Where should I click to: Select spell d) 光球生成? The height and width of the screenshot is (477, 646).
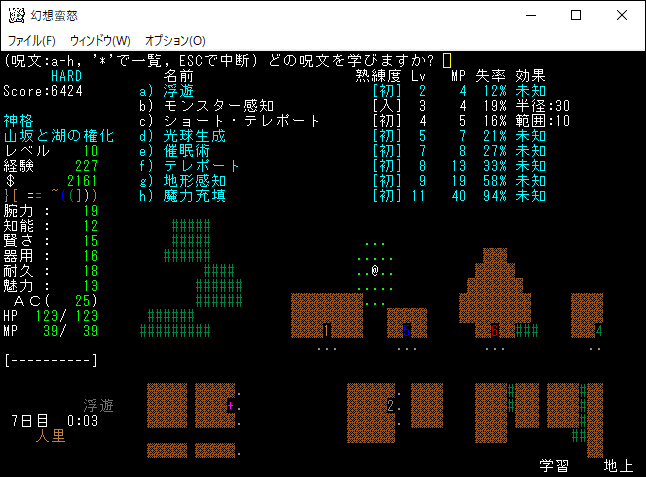point(195,136)
